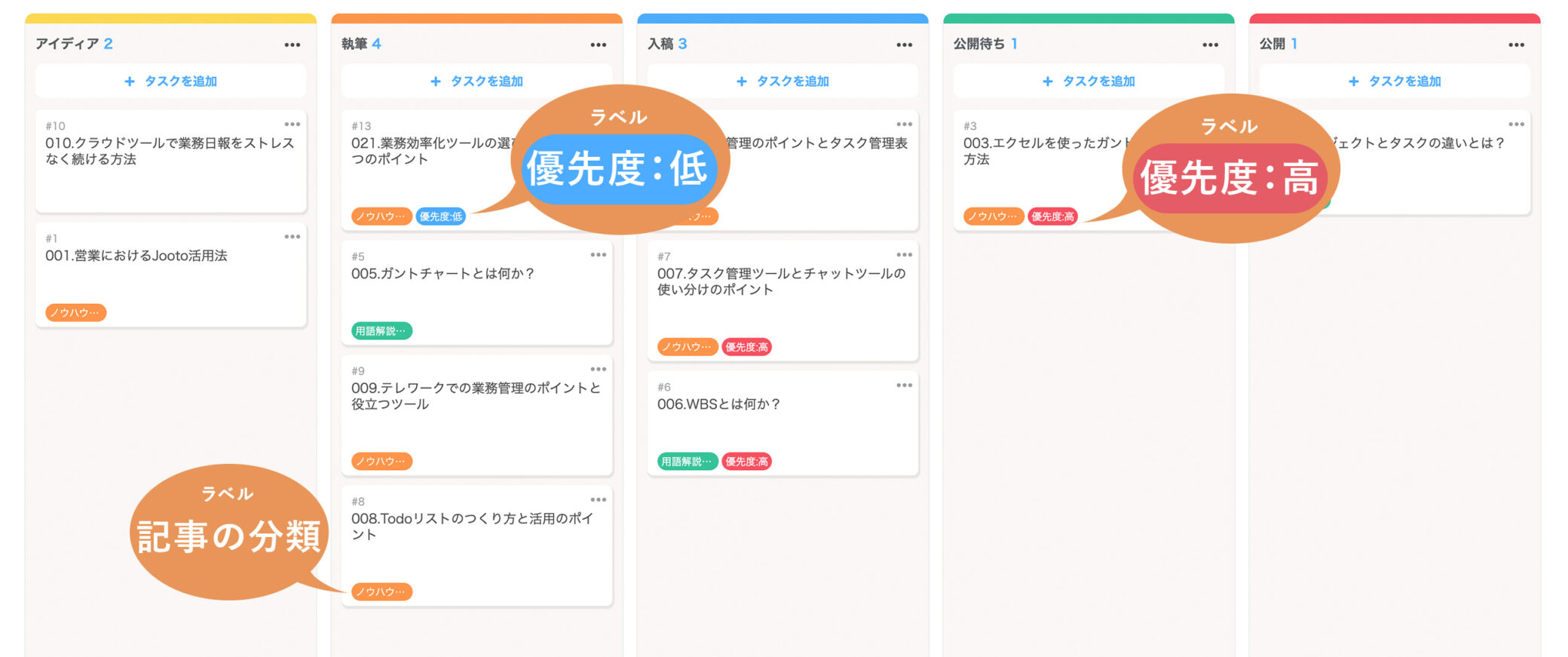
Task: Open the 公開待ち column options menu
Action: tap(1211, 45)
